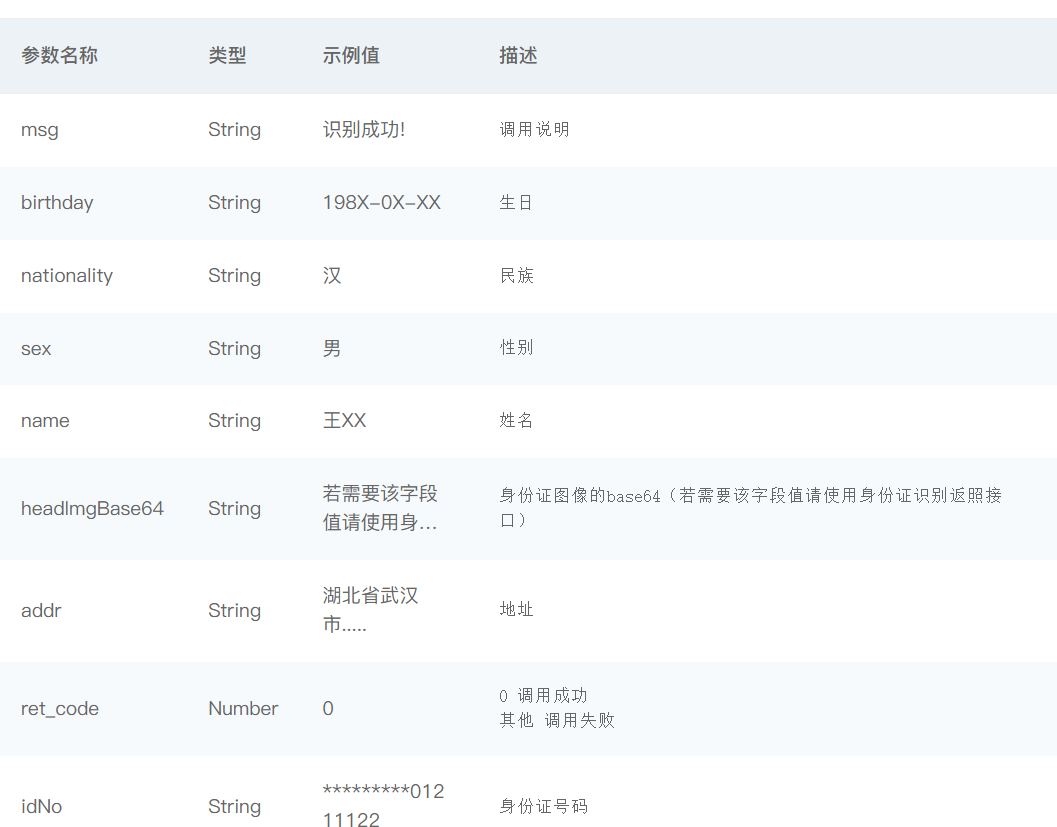
Task: Select the nationality parameter name
Action: tap(67, 275)
